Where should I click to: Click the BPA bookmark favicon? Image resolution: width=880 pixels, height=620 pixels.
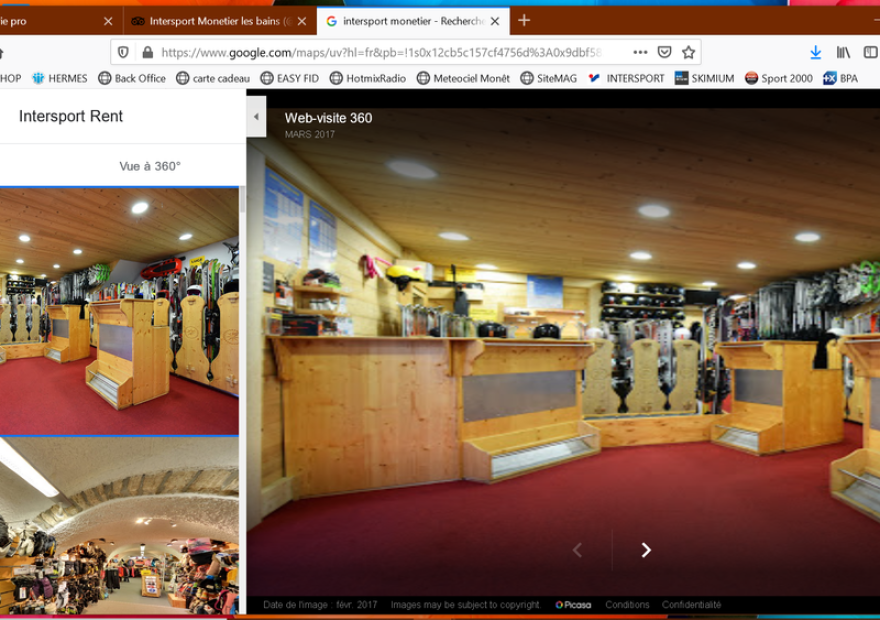[x=829, y=79]
